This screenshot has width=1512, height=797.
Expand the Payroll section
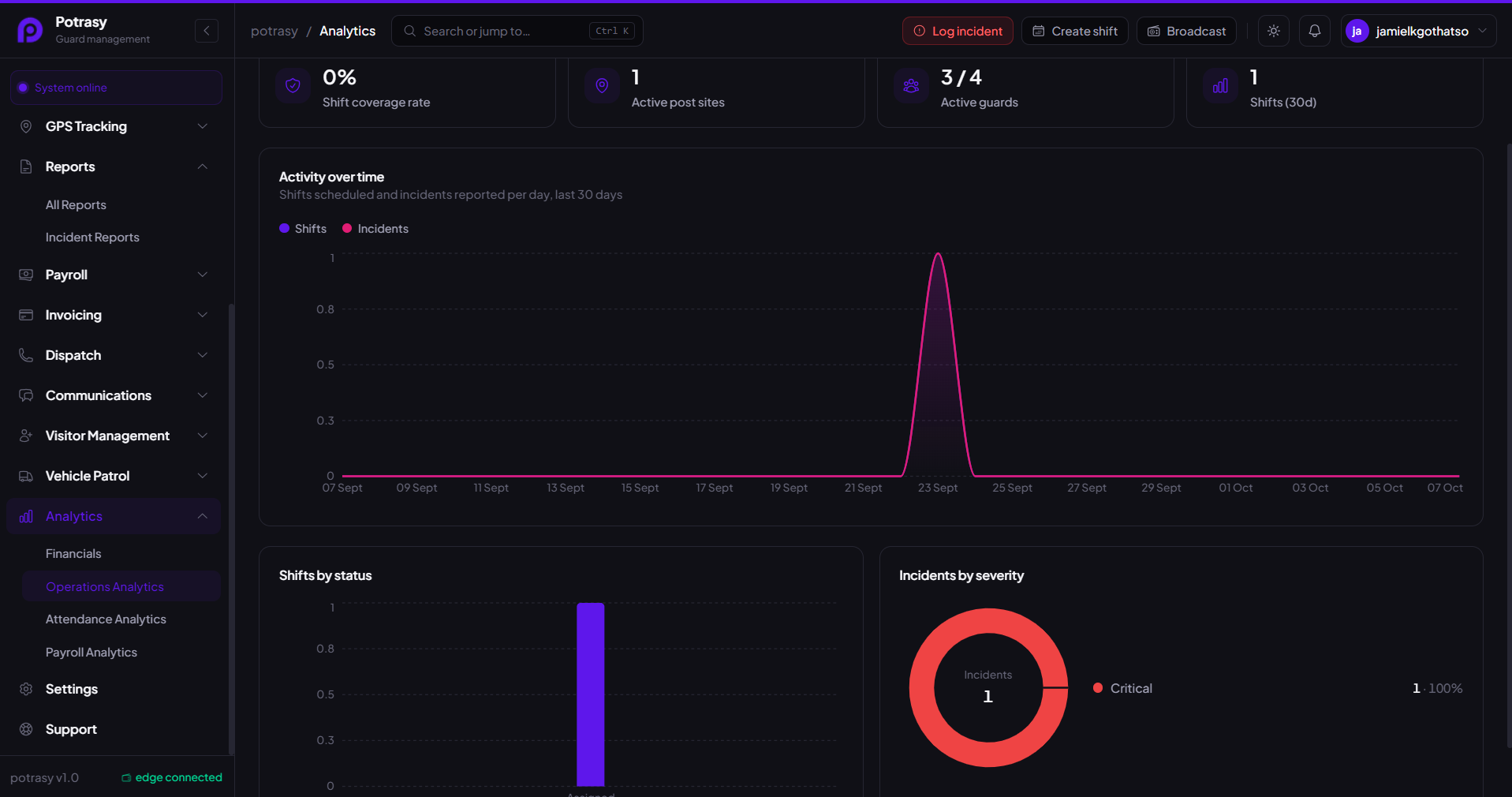click(x=203, y=275)
